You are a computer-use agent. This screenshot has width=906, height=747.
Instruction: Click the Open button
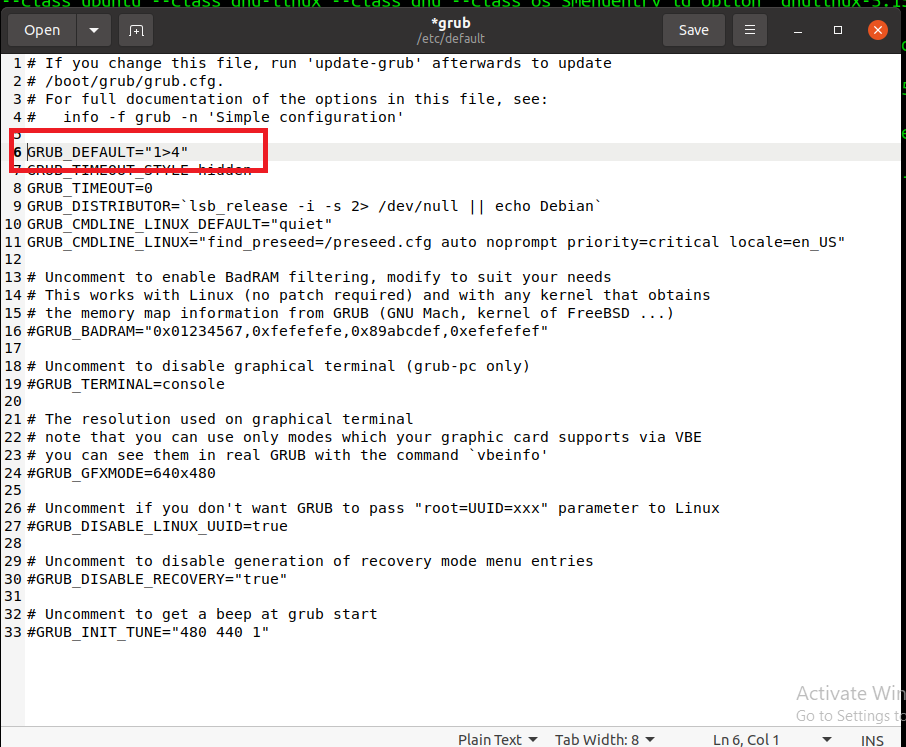pyautogui.click(x=42, y=30)
